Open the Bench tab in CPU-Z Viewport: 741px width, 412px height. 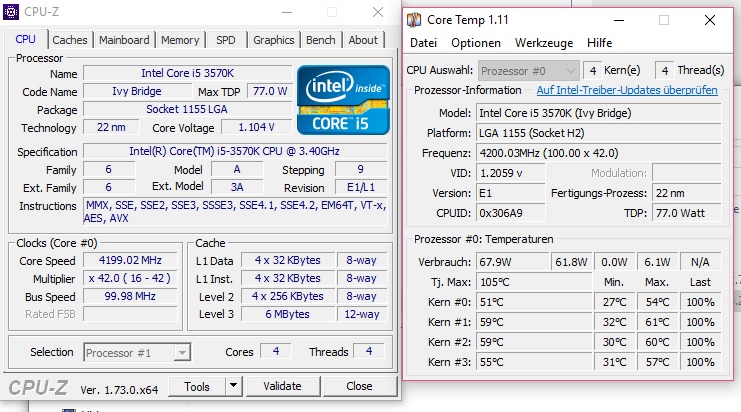coord(320,40)
